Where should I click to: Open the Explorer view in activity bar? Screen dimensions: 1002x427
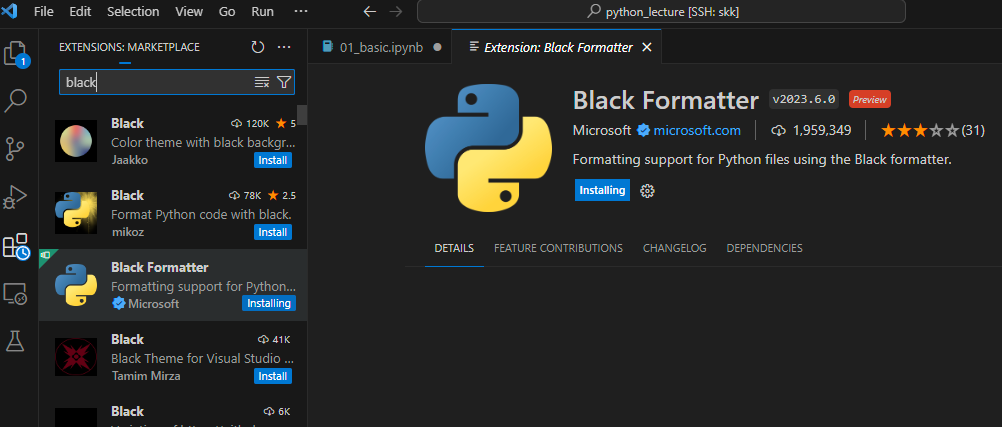click(x=17, y=54)
